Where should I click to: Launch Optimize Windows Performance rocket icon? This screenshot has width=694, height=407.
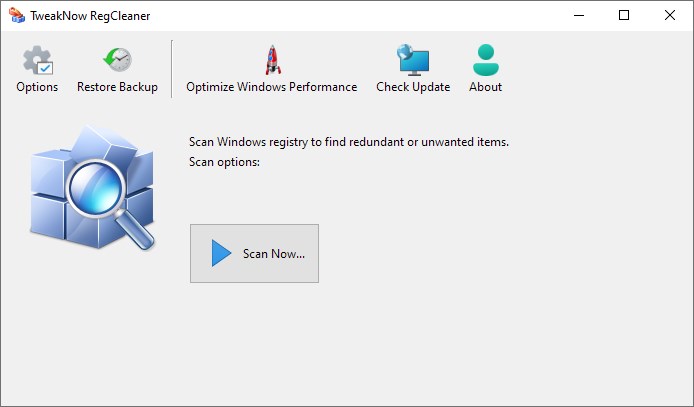(273, 60)
